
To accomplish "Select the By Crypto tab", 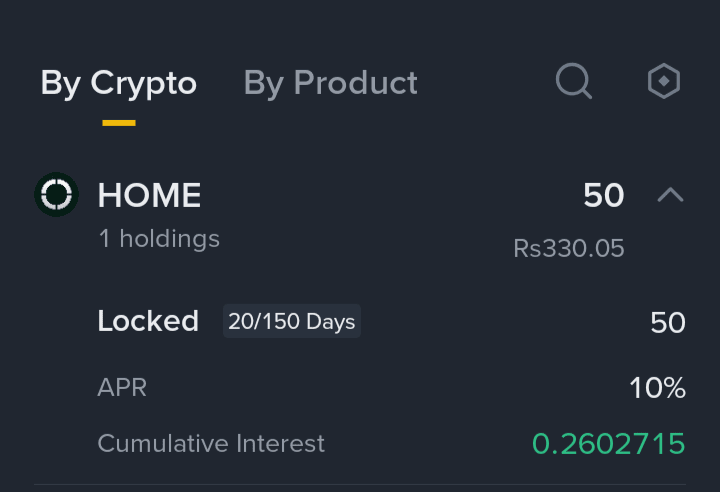I will pyautogui.click(x=118, y=83).
